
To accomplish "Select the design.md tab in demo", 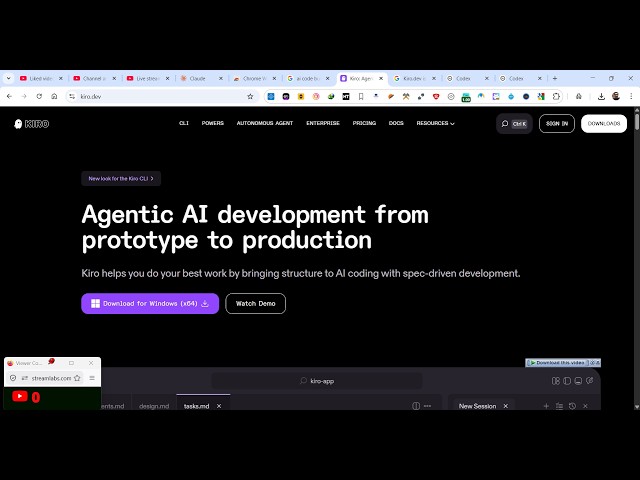I will [154, 406].
